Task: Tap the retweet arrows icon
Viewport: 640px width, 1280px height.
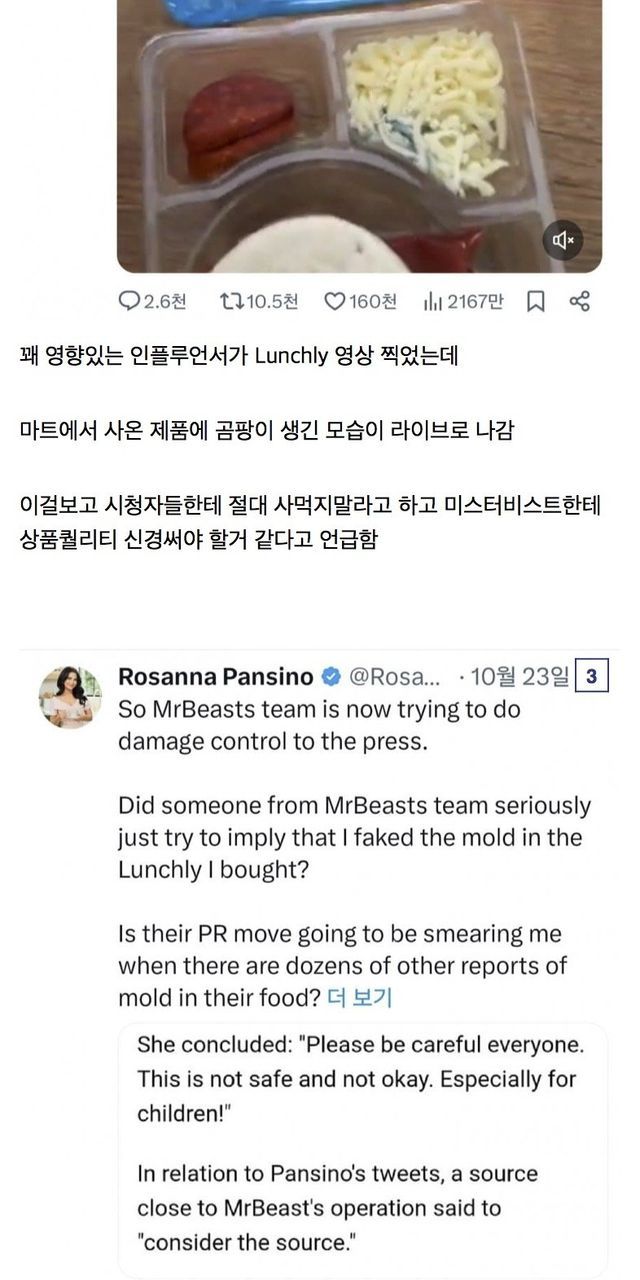Action: coord(231,301)
